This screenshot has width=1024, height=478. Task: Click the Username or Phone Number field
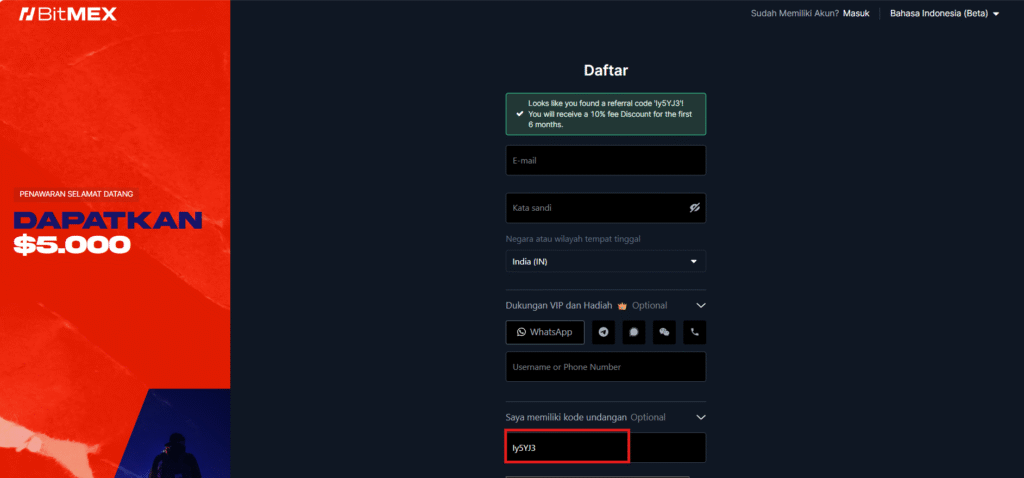[x=605, y=366]
